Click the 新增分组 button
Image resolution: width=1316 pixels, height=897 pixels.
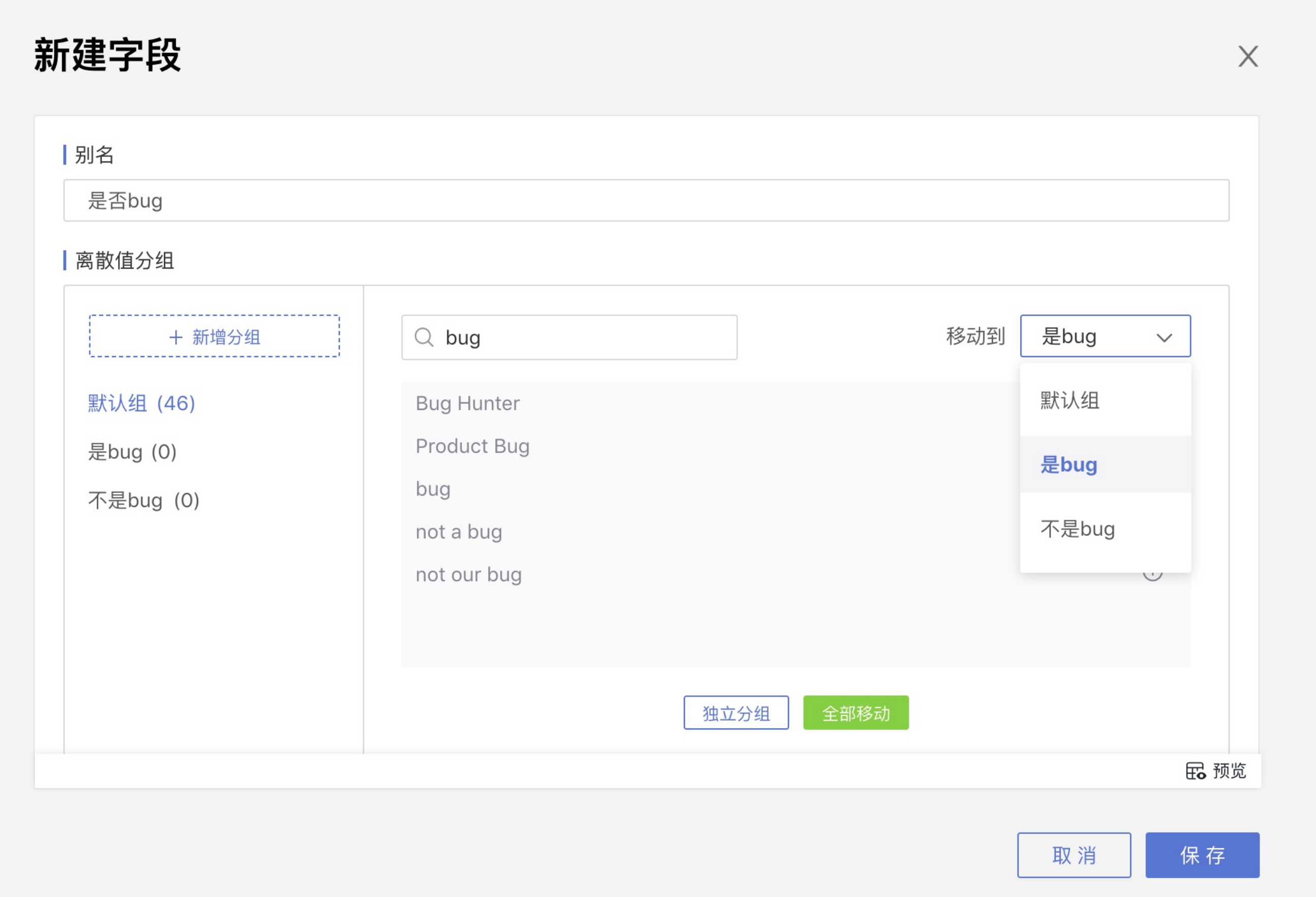215,337
